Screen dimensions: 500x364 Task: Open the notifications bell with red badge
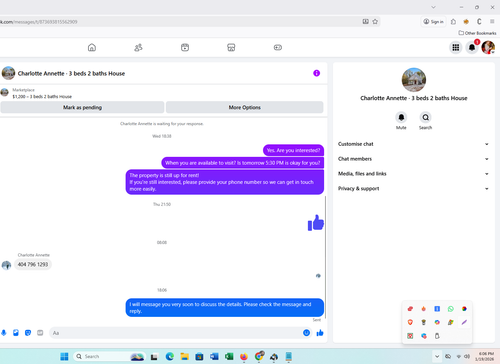click(x=472, y=48)
